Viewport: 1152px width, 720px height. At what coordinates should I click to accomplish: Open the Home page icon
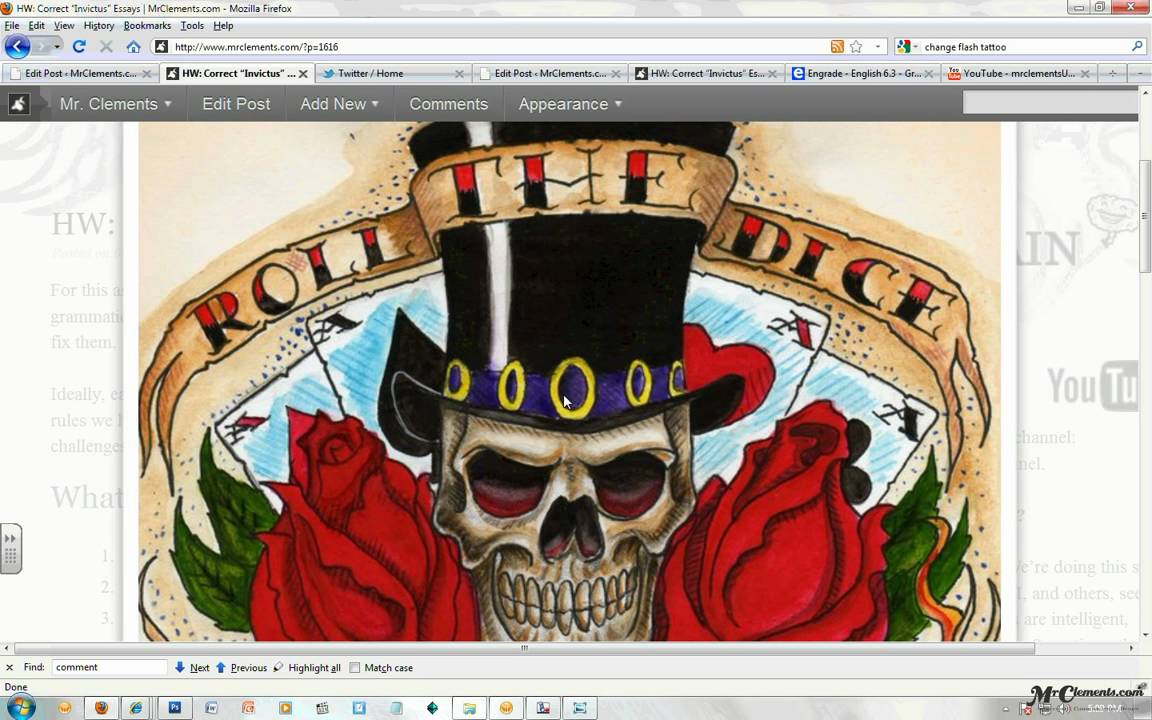point(133,46)
